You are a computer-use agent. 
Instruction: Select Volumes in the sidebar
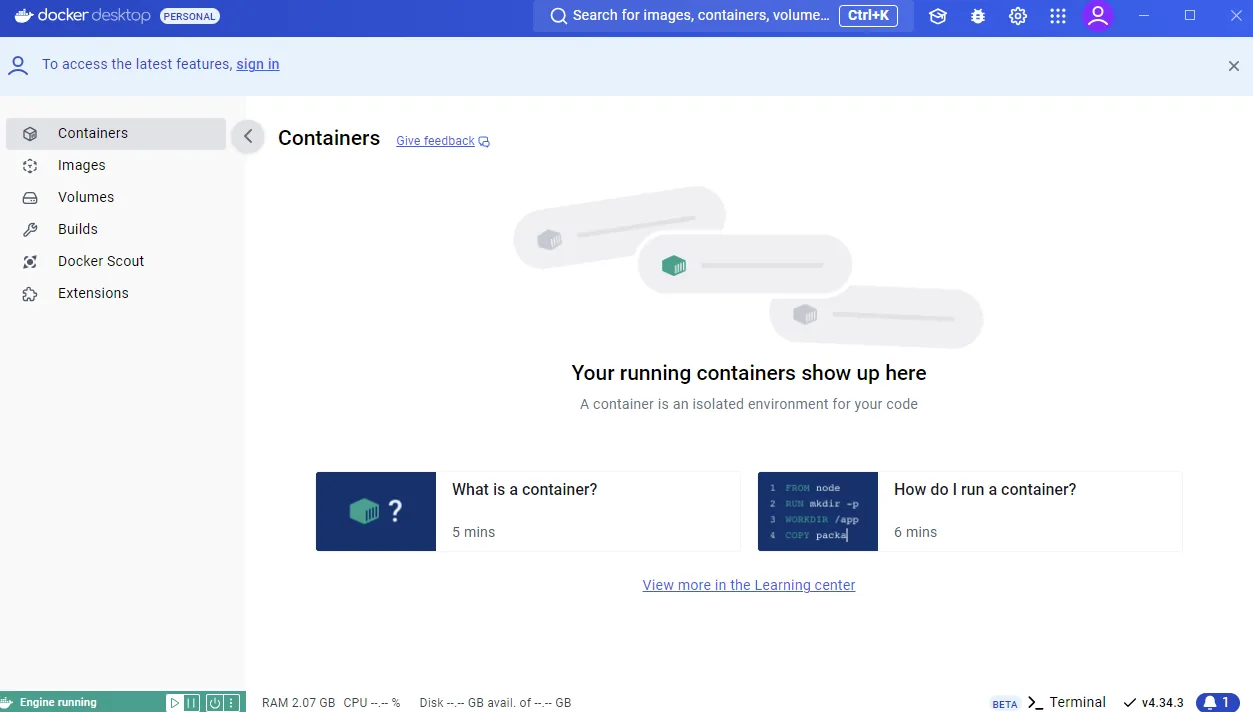point(116,197)
